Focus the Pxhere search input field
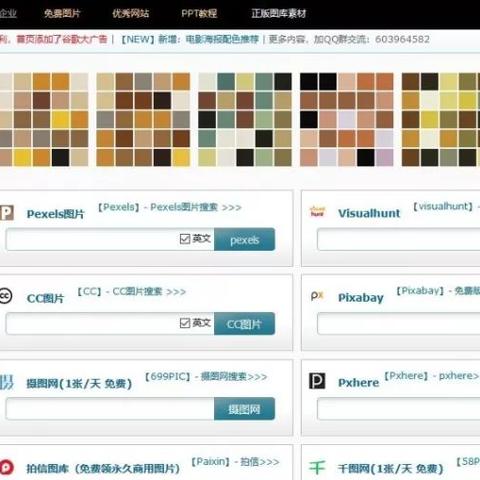Screen dimensions: 480x480 pos(399,409)
